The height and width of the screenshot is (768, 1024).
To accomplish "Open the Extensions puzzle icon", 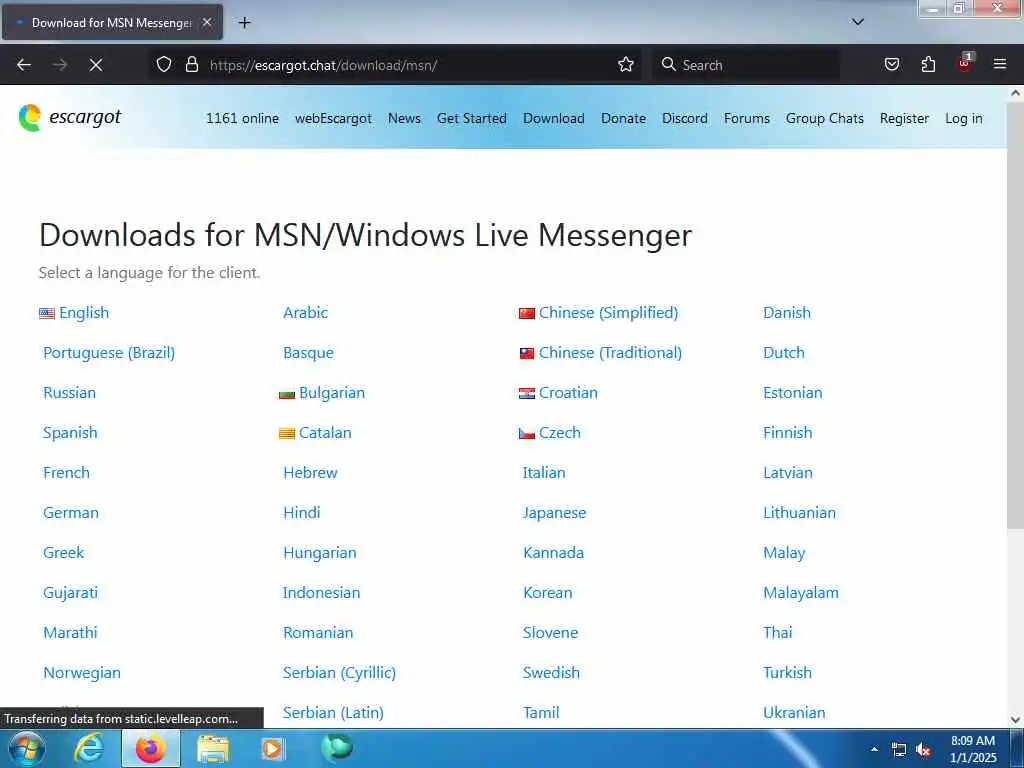I will pyautogui.click(x=928, y=65).
